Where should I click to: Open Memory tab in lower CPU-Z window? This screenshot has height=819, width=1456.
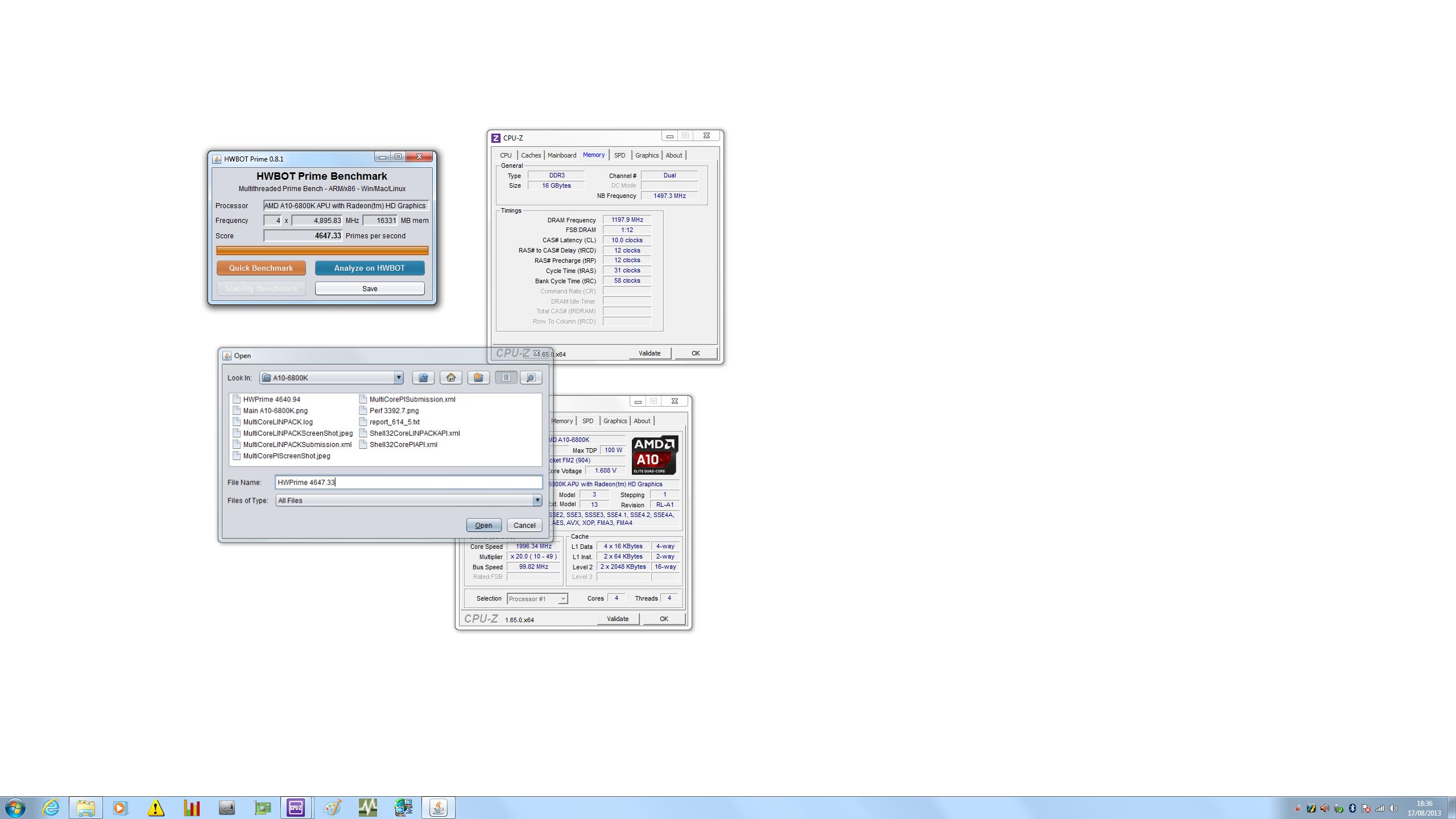(x=562, y=421)
